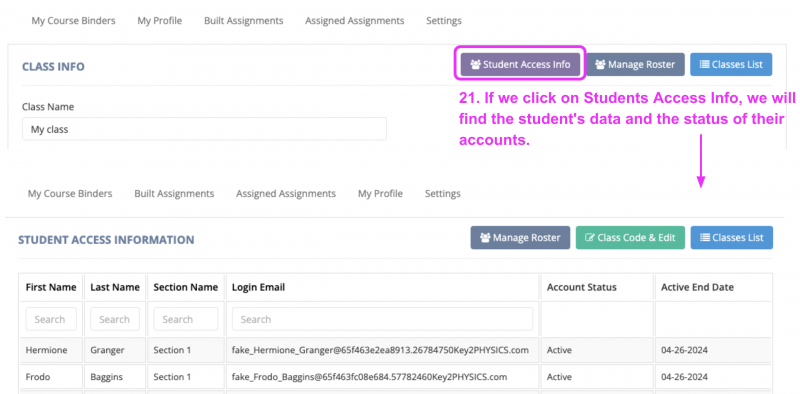
Task: Click the Login Email search box
Action: tap(382, 319)
